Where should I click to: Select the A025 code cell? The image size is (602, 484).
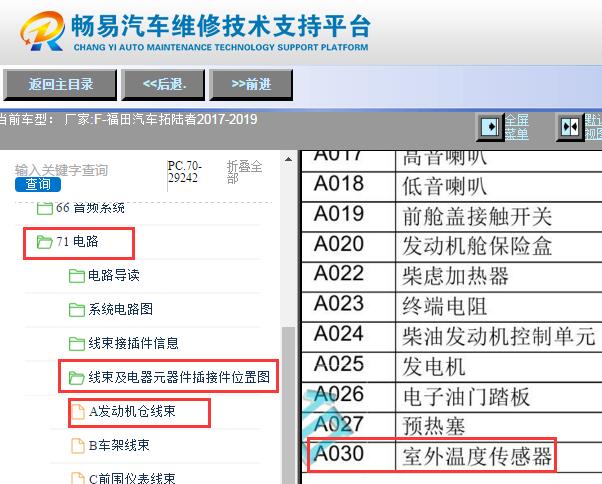[348, 367]
